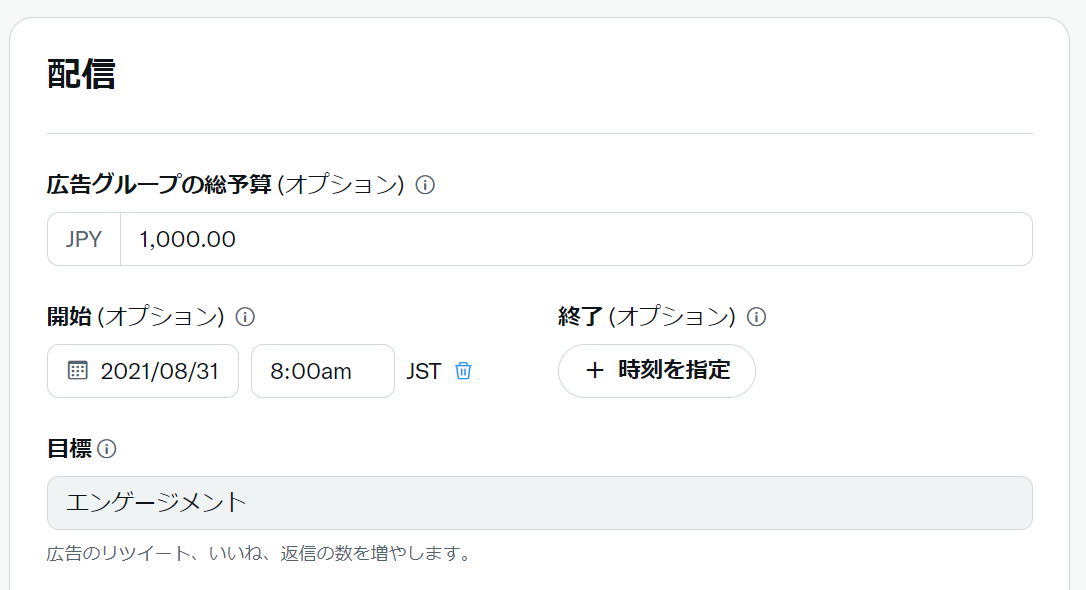Click the JPY currency prefix

(84, 239)
